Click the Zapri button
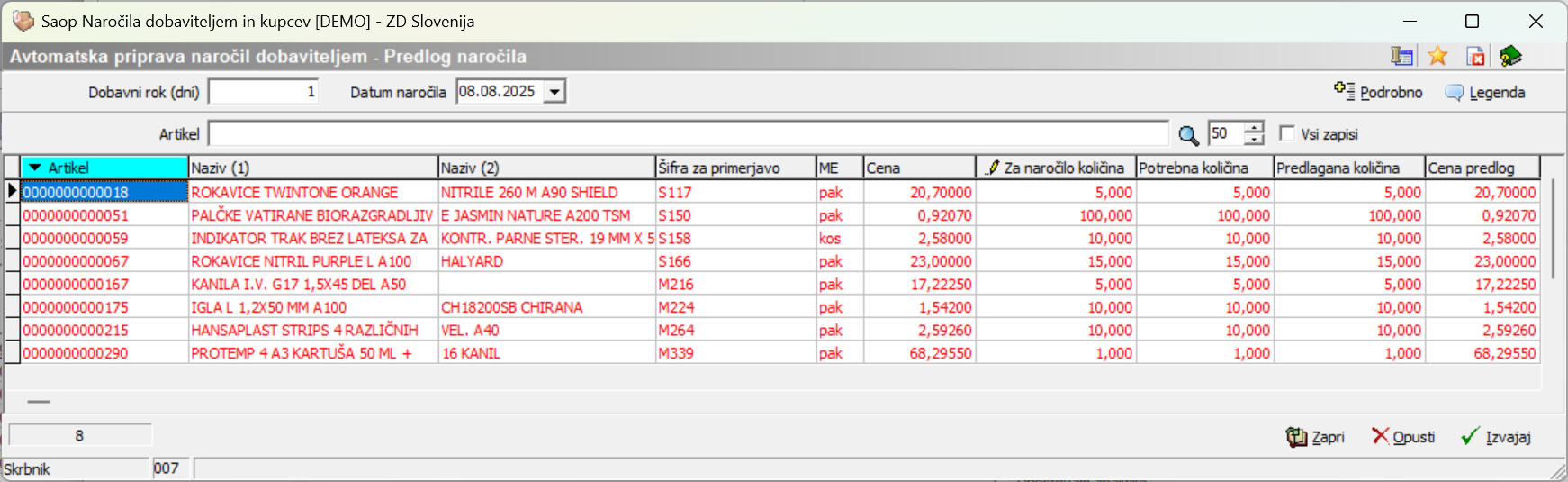The height and width of the screenshot is (482, 1568). pos(1315,437)
